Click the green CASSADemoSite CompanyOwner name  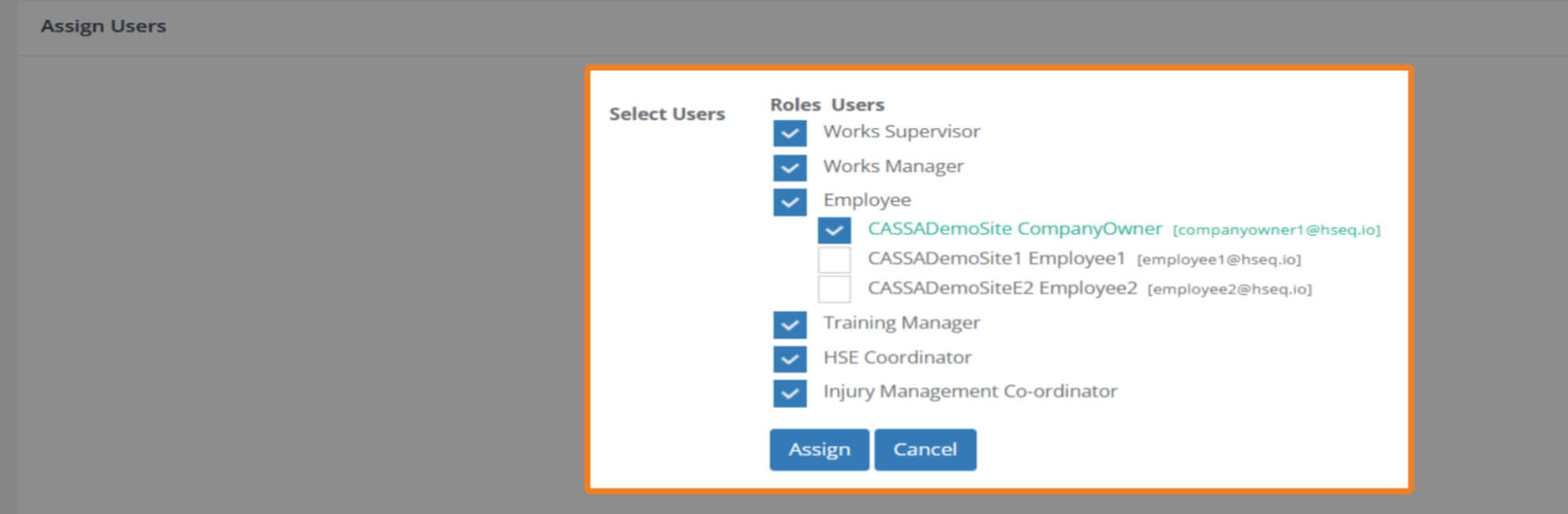coord(1014,229)
